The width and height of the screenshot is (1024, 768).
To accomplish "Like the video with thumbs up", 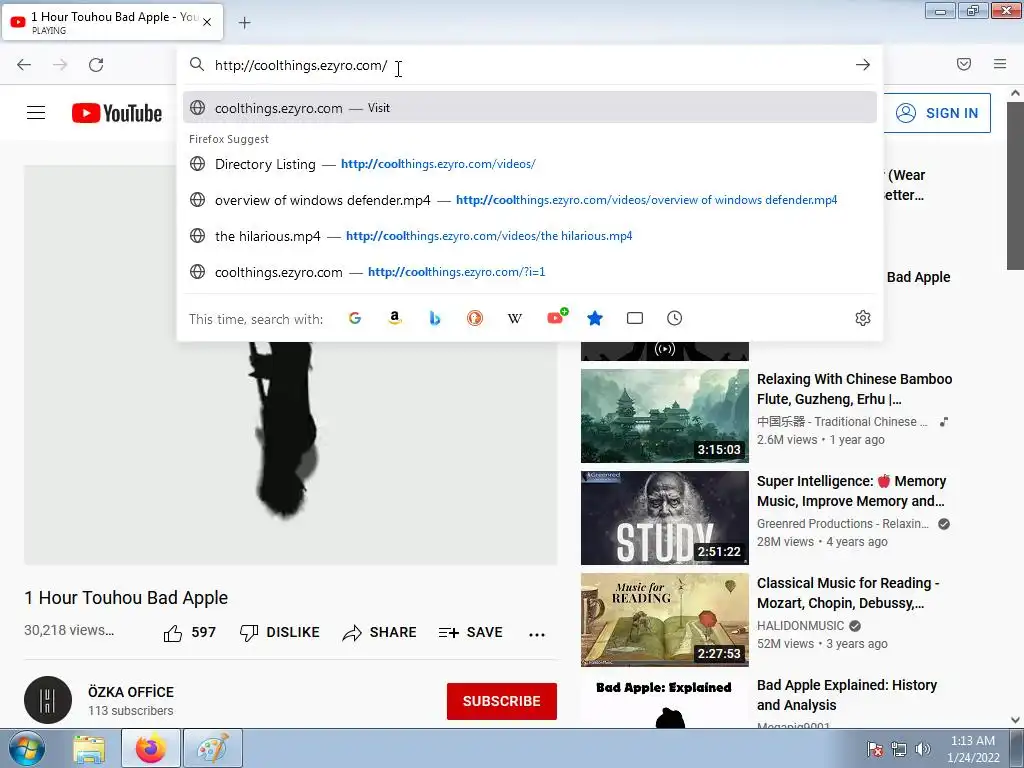I will (x=189, y=633).
